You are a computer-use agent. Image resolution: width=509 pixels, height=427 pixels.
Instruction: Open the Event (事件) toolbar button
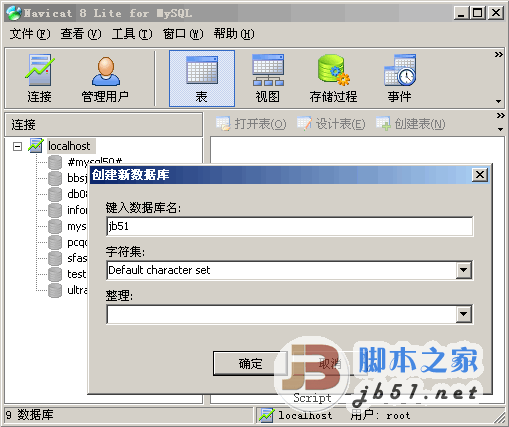[399, 78]
